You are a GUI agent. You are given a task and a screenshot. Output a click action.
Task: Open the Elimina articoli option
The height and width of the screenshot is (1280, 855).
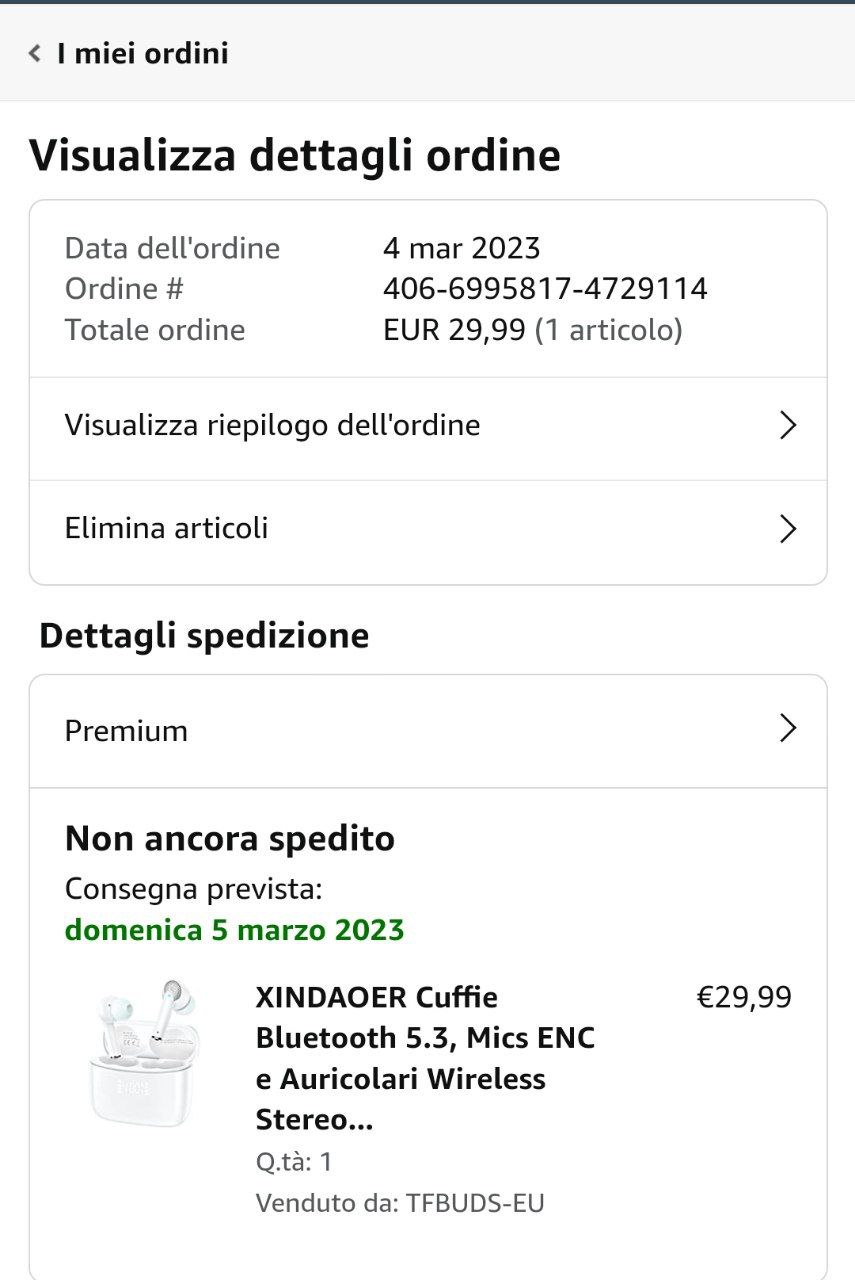(x=166, y=528)
